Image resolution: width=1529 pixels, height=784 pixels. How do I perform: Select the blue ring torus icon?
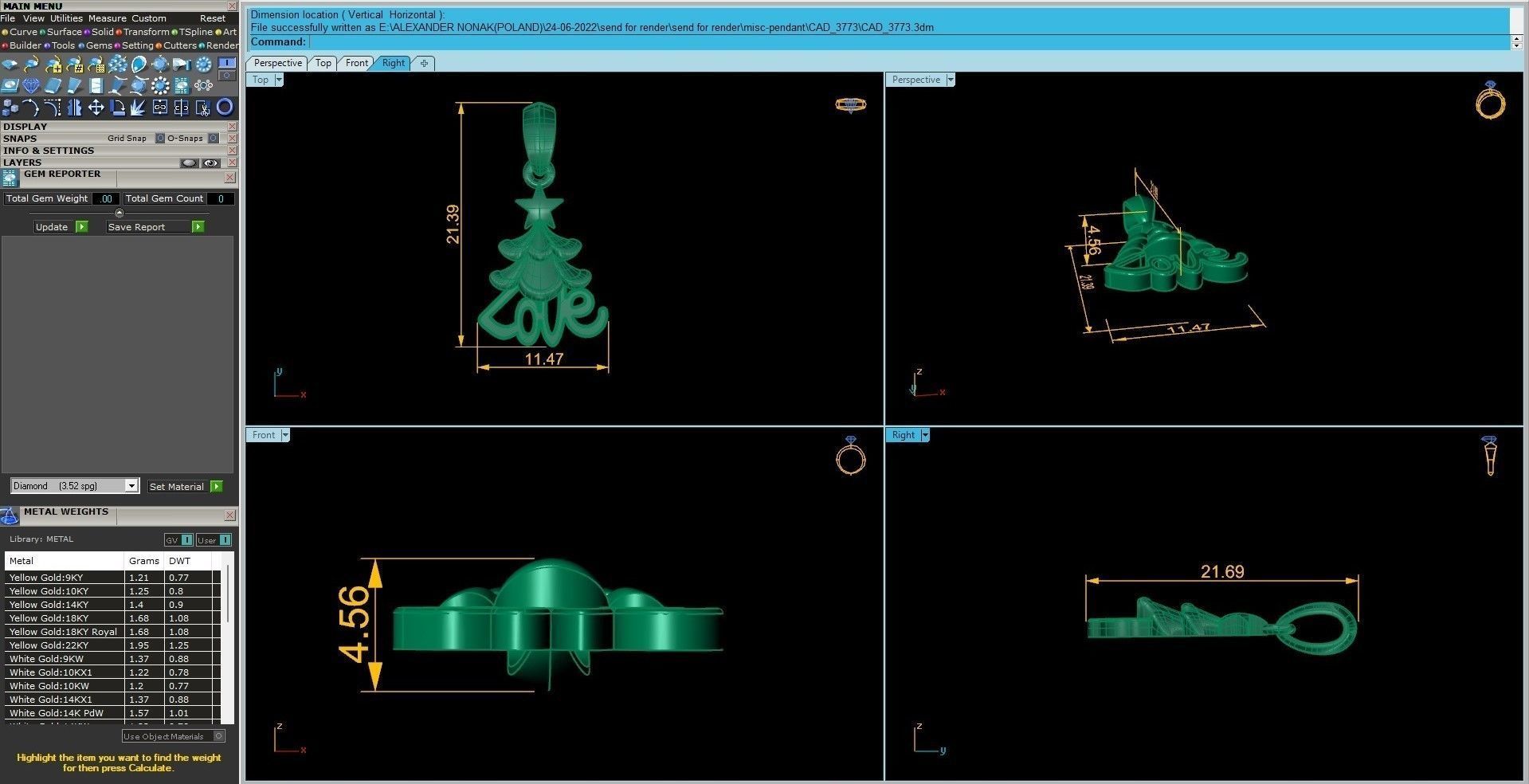(x=225, y=107)
